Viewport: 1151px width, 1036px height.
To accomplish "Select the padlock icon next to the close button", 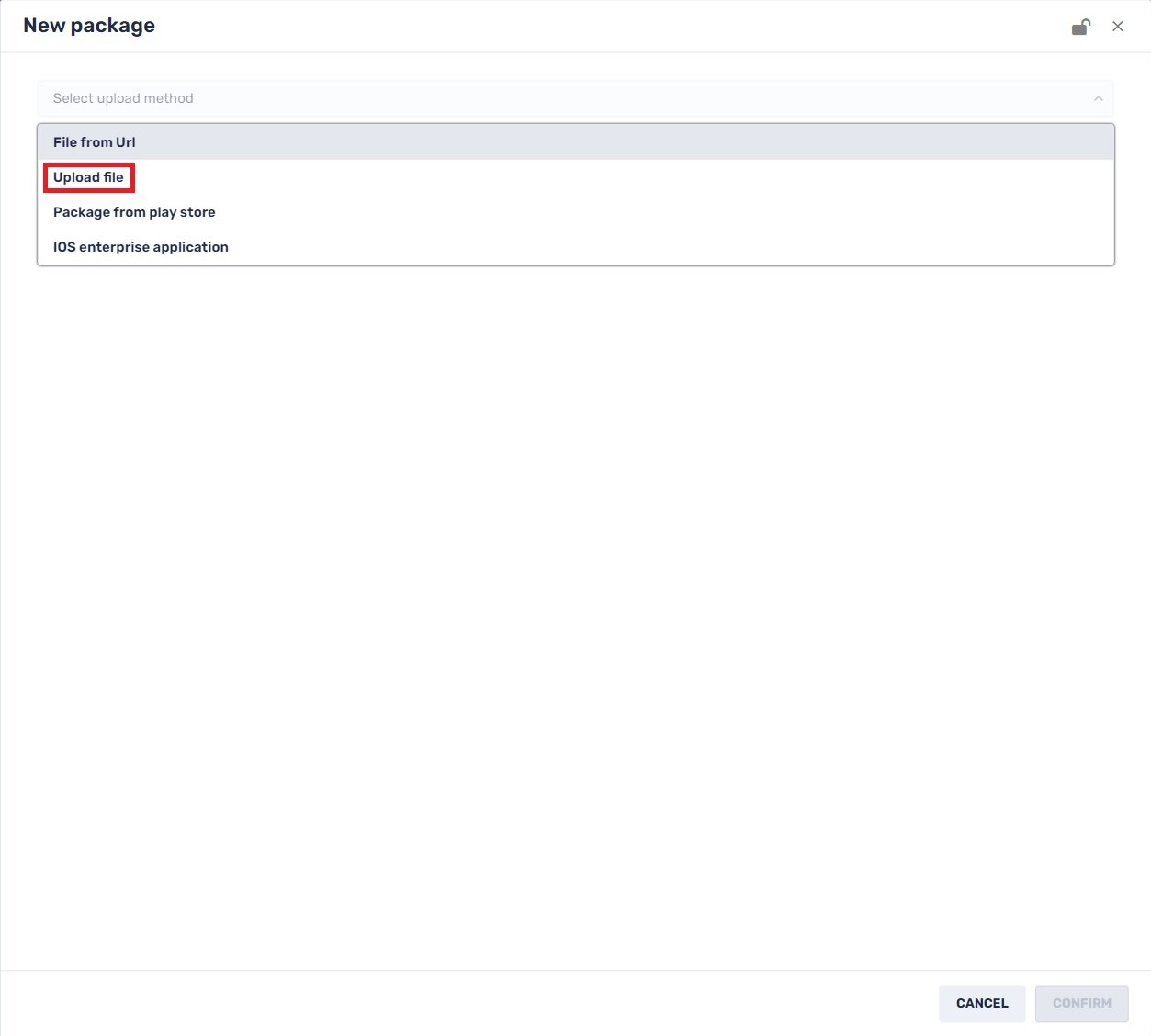I will point(1081,26).
